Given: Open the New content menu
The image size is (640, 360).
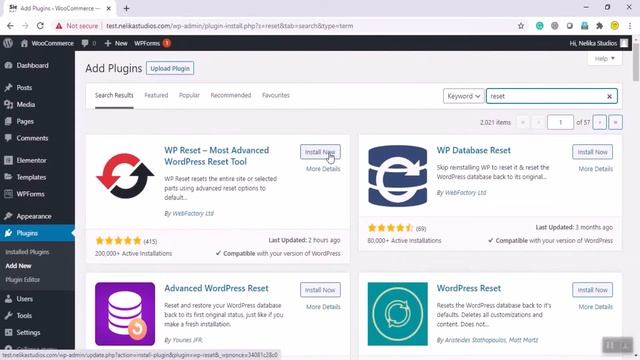Looking at the screenshot, I should (116, 43).
